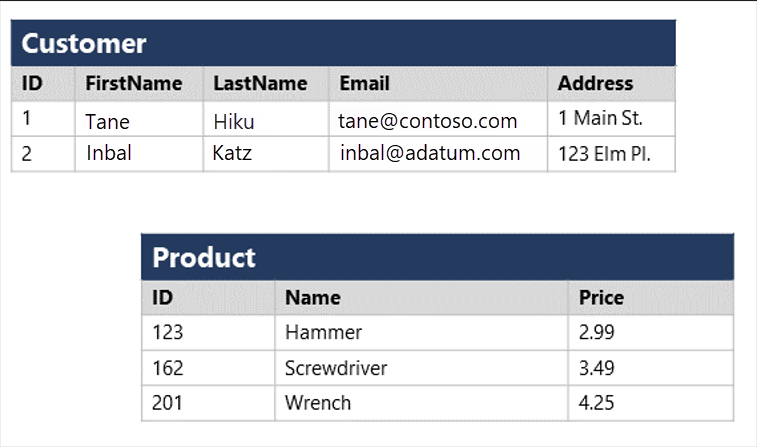Viewport: 757px width, 447px height.
Task: Click the Customer table title
Action: [84, 44]
